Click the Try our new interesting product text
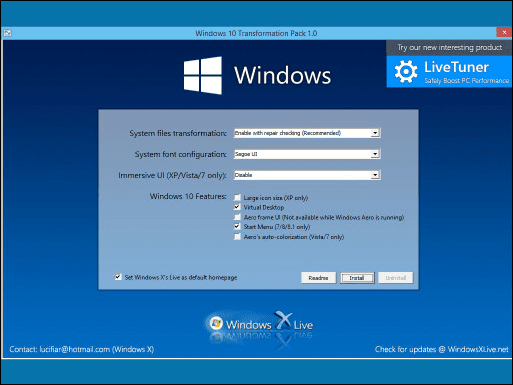Image resolution: width=513 pixels, height=385 pixels. tap(450, 48)
